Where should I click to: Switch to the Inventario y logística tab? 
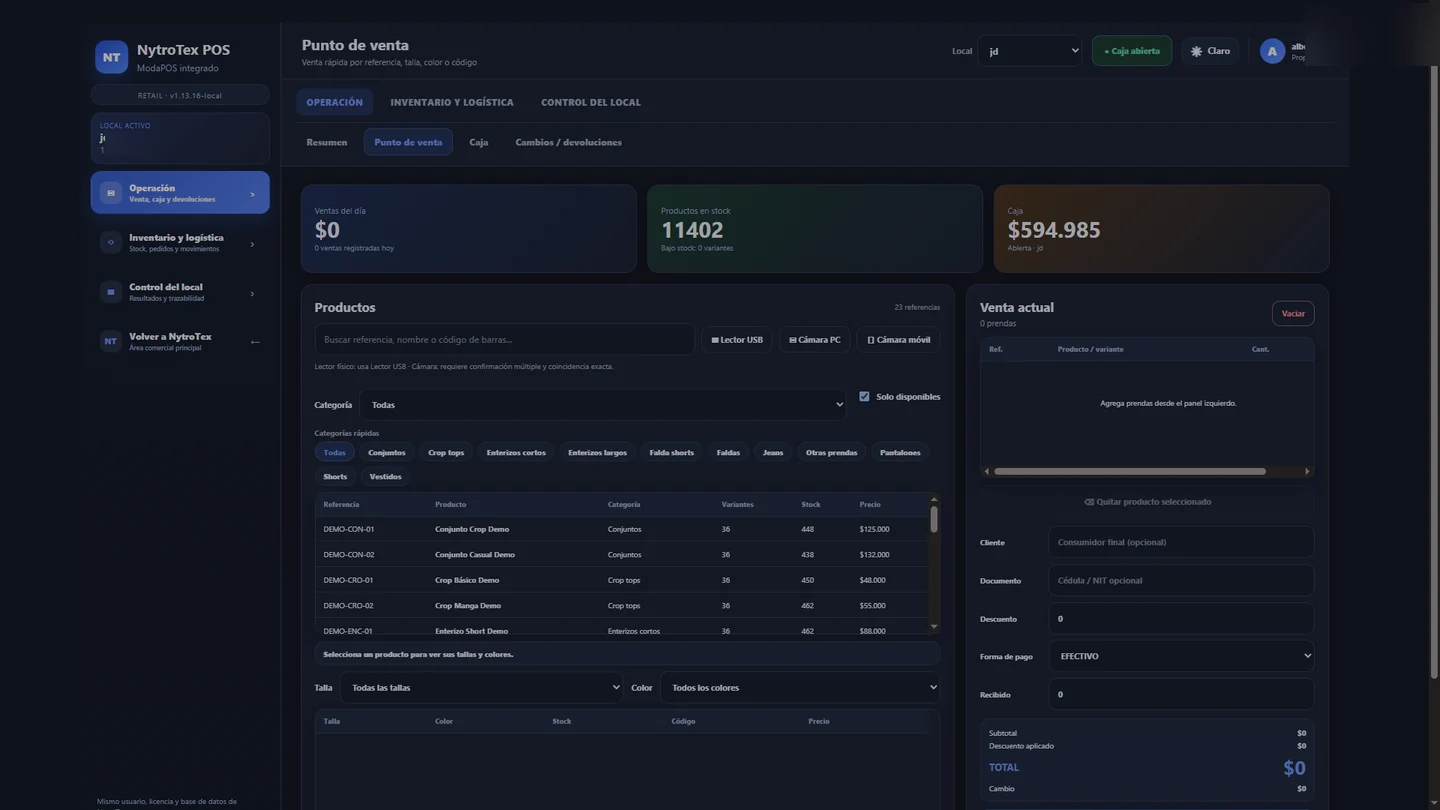click(452, 102)
